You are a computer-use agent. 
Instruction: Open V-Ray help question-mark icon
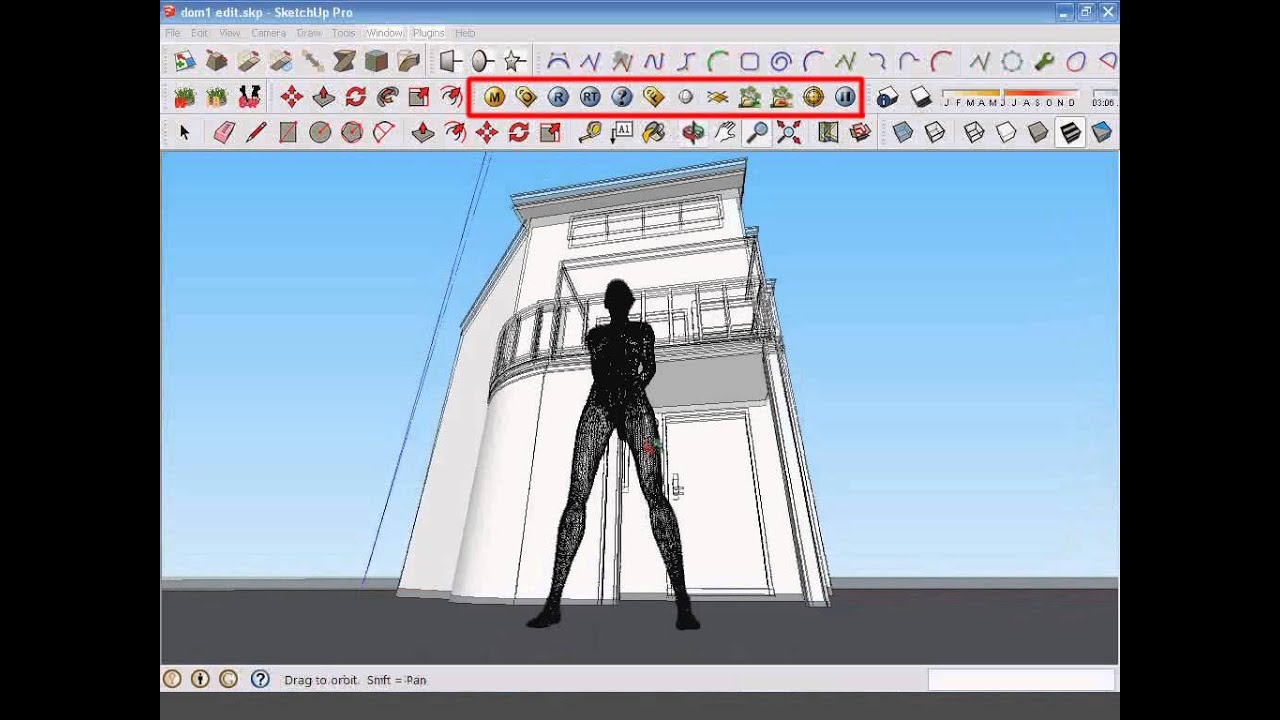(622, 97)
